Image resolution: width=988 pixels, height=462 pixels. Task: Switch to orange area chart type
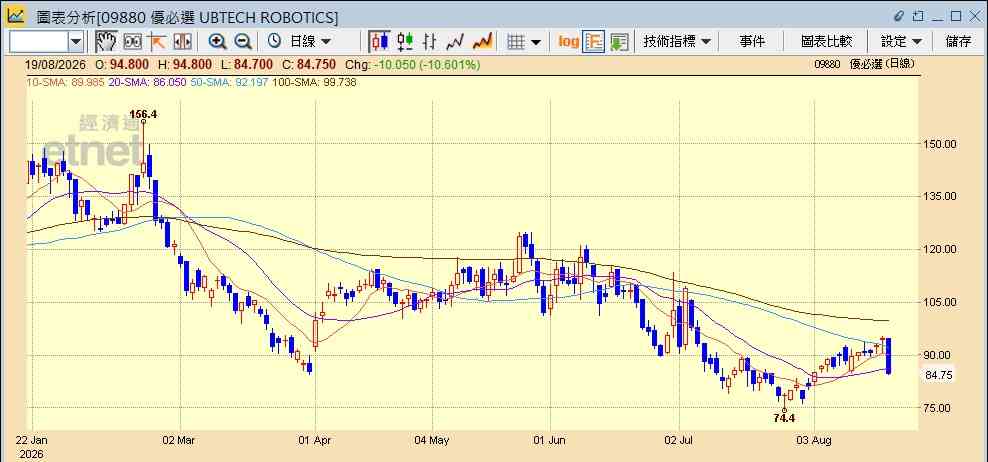tap(482, 42)
